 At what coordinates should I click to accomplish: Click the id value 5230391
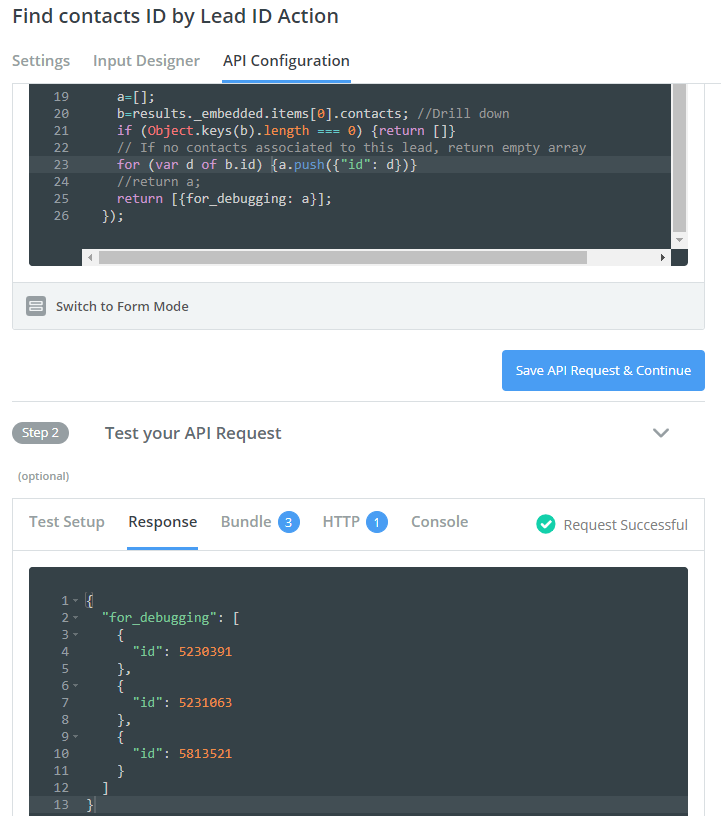click(205, 652)
